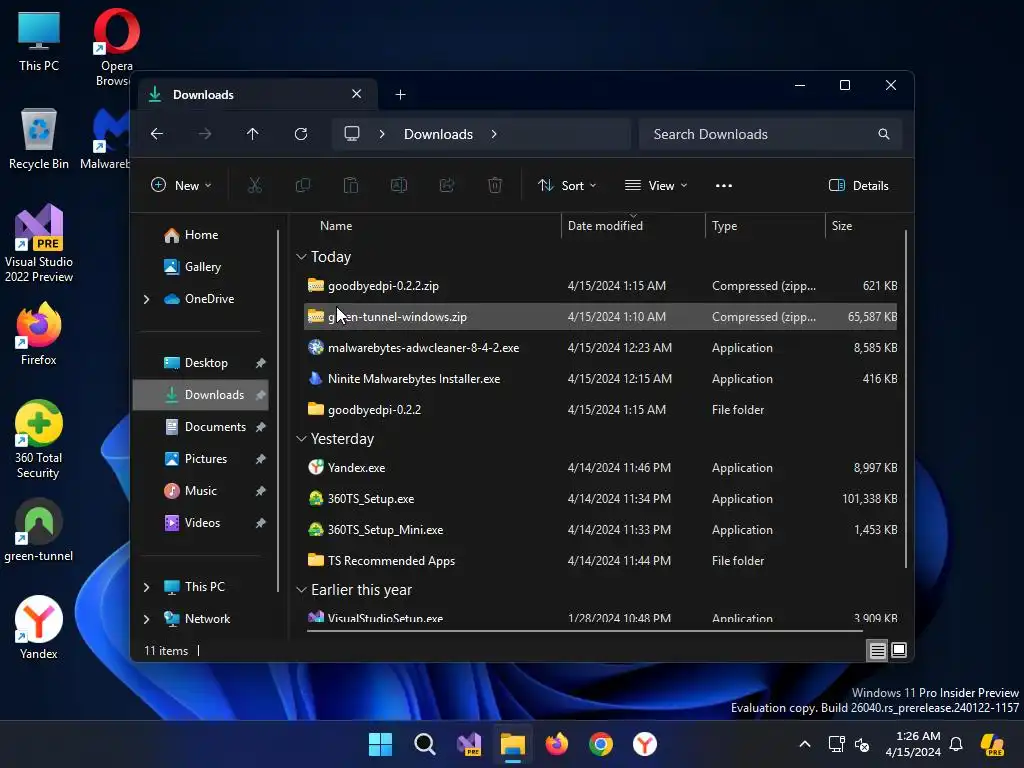This screenshot has width=1024, height=768.
Task: Click the vertical scrollbar of file list
Action: (x=906, y=399)
